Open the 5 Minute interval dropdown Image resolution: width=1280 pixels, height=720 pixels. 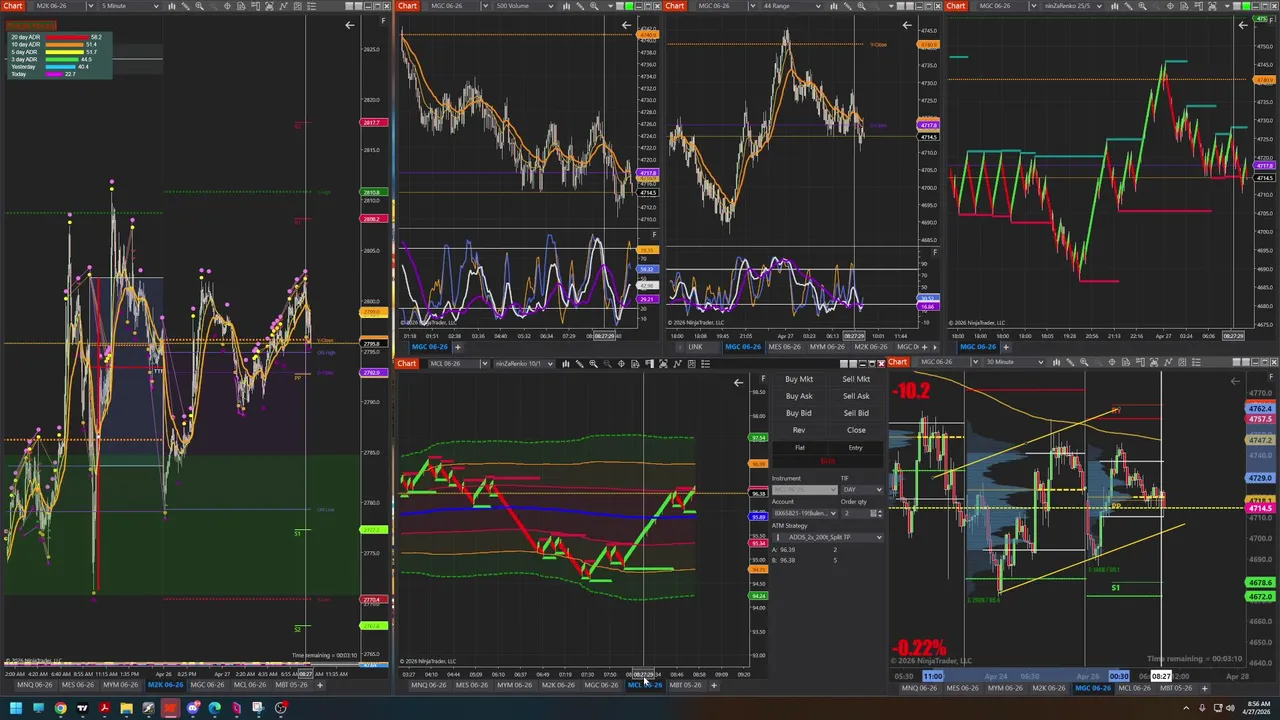pyautogui.click(x=156, y=6)
